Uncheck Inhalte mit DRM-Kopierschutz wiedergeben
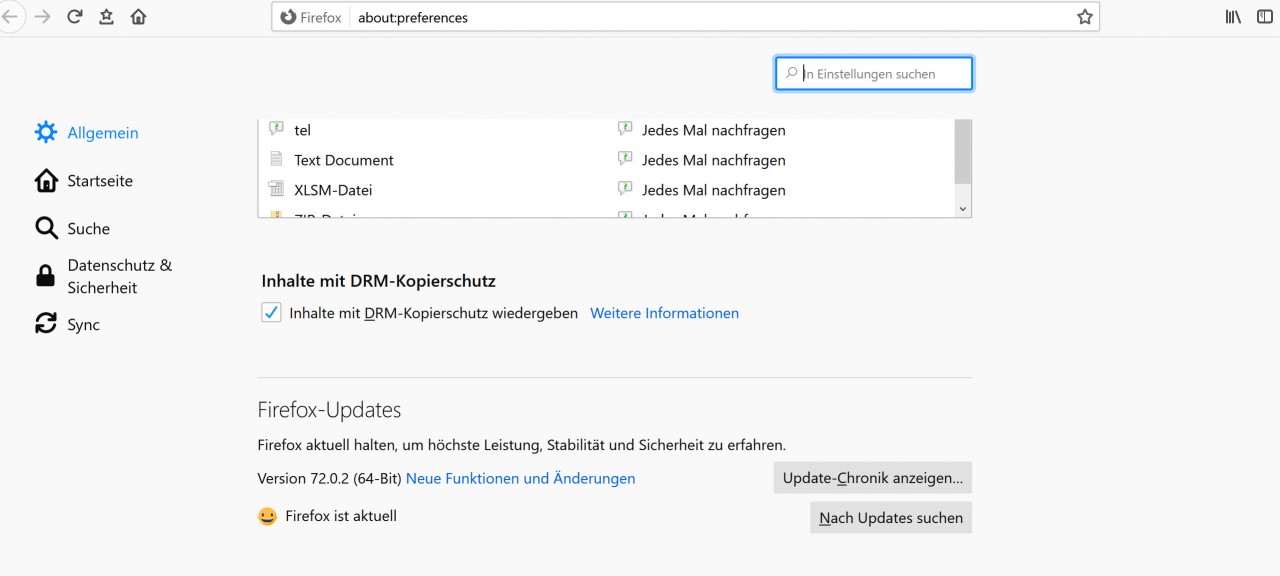This screenshot has height=576, width=1280. click(271, 313)
